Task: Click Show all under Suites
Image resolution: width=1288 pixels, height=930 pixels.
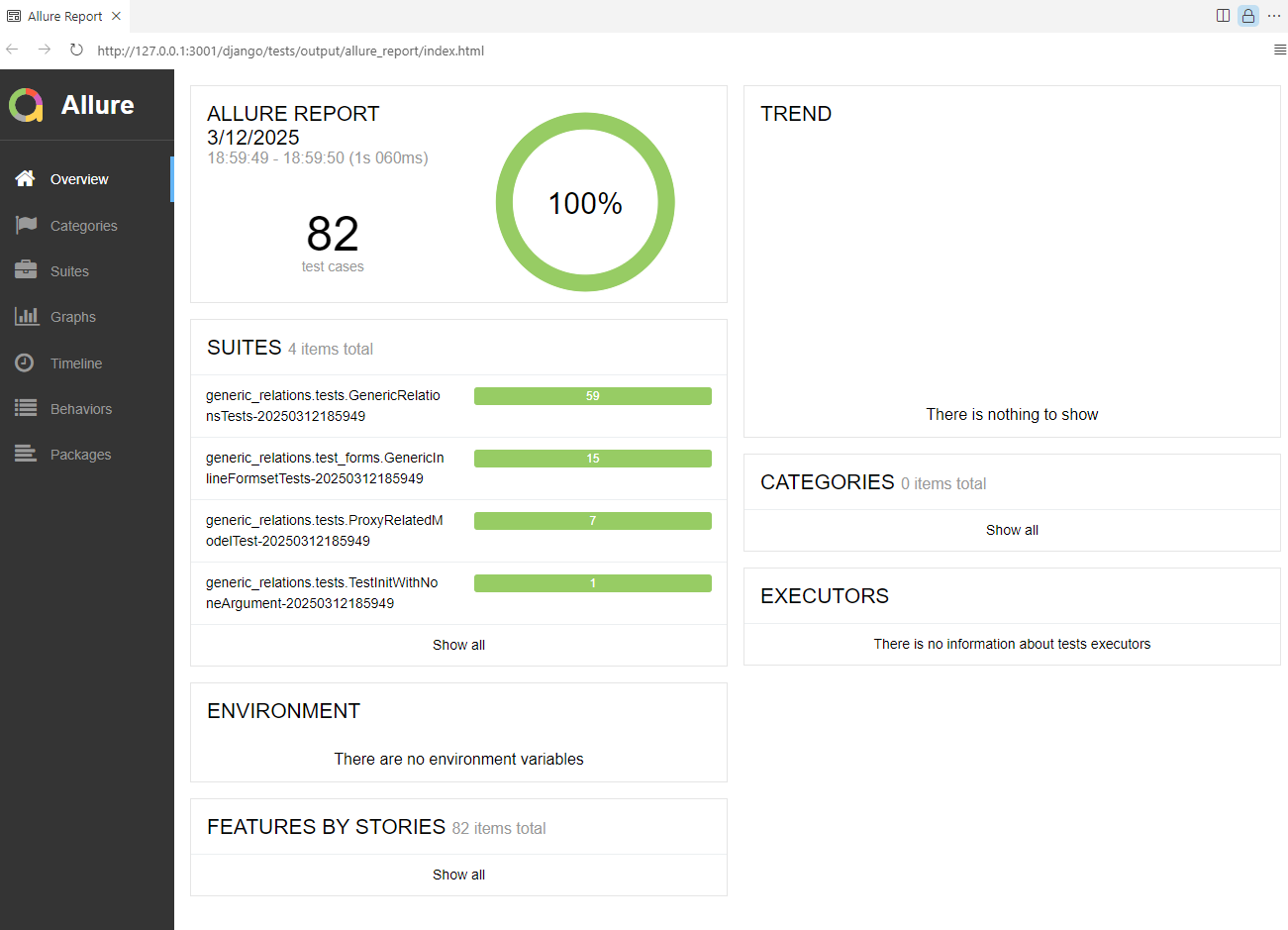Action: (458, 645)
